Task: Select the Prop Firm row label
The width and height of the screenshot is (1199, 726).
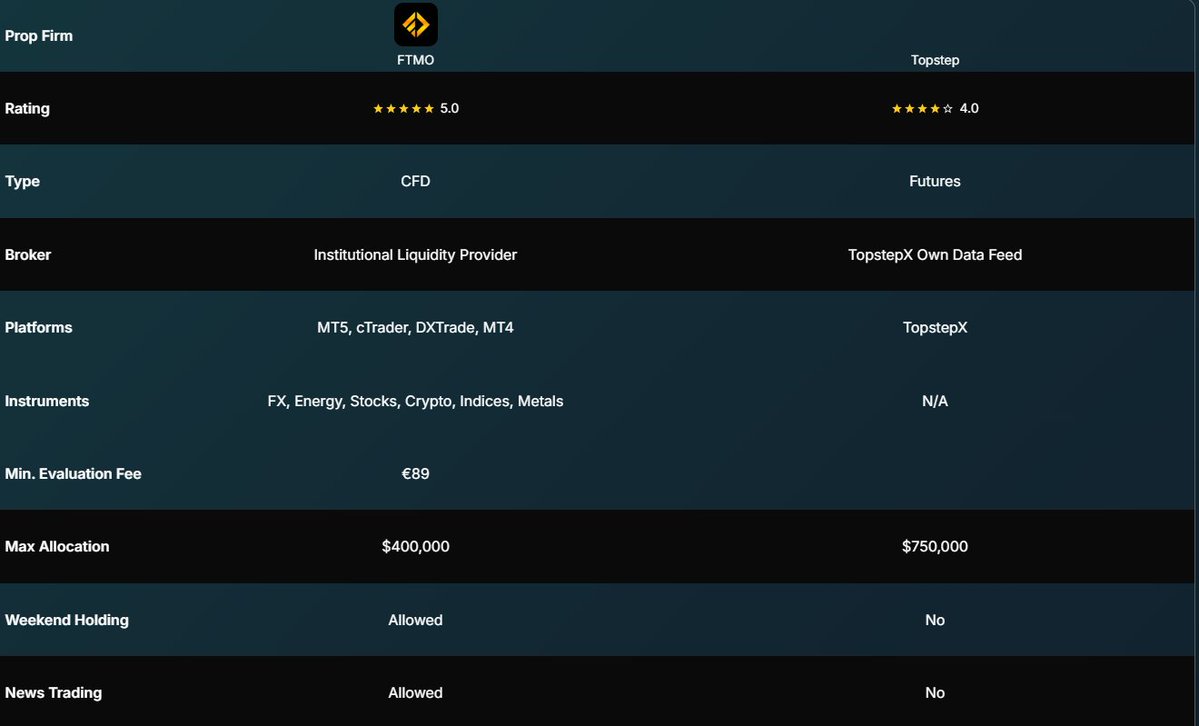Action: point(39,36)
